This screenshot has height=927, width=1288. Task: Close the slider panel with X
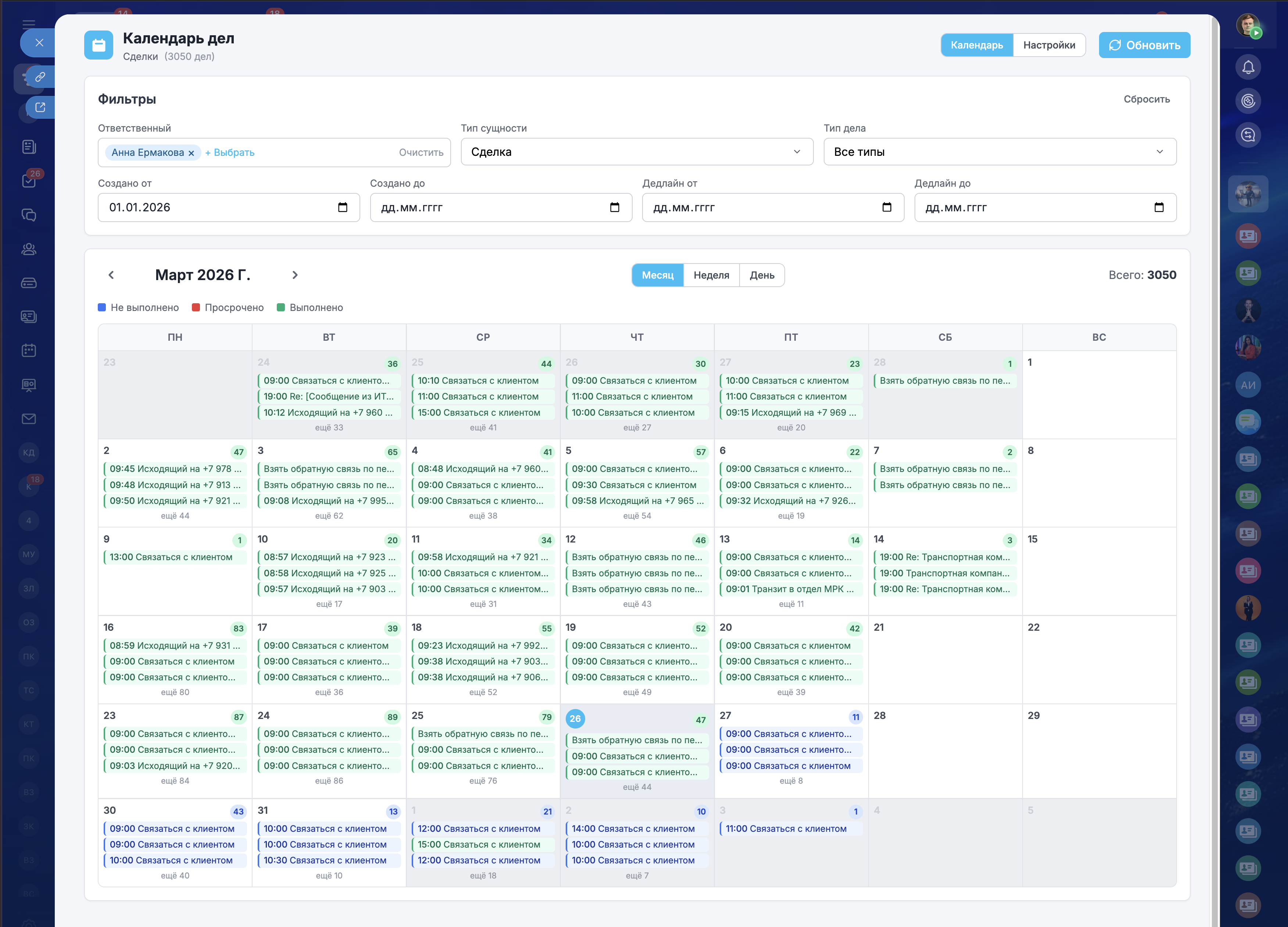click(39, 43)
